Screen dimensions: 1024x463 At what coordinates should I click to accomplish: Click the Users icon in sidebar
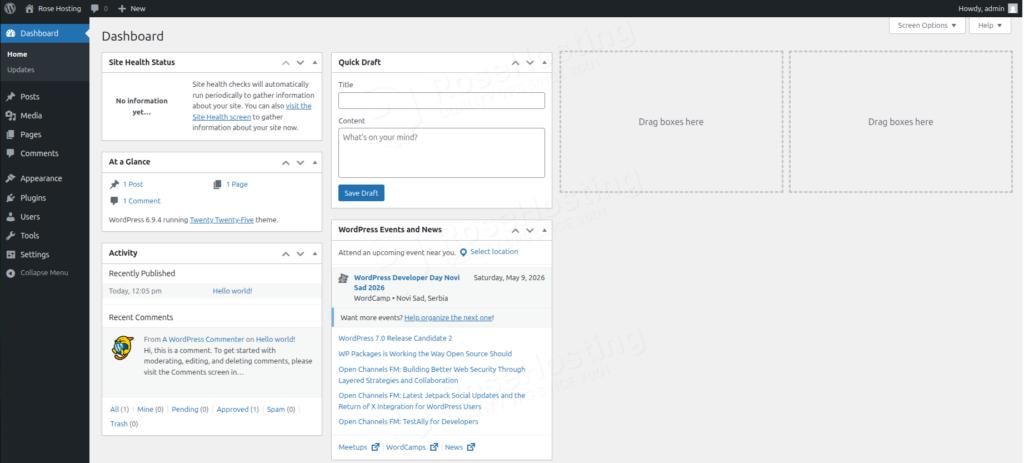tap(10, 217)
